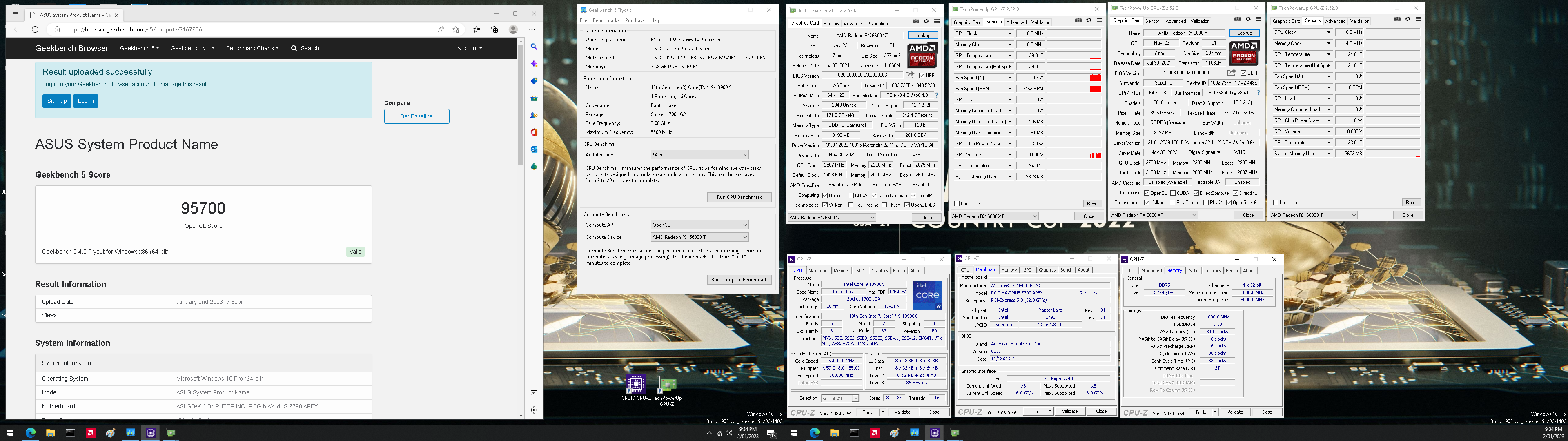Open Compute Device dropdown in Geekbench
Image resolution: width=1568 pixels, height=441 pixels.
(x=699, y=237)
